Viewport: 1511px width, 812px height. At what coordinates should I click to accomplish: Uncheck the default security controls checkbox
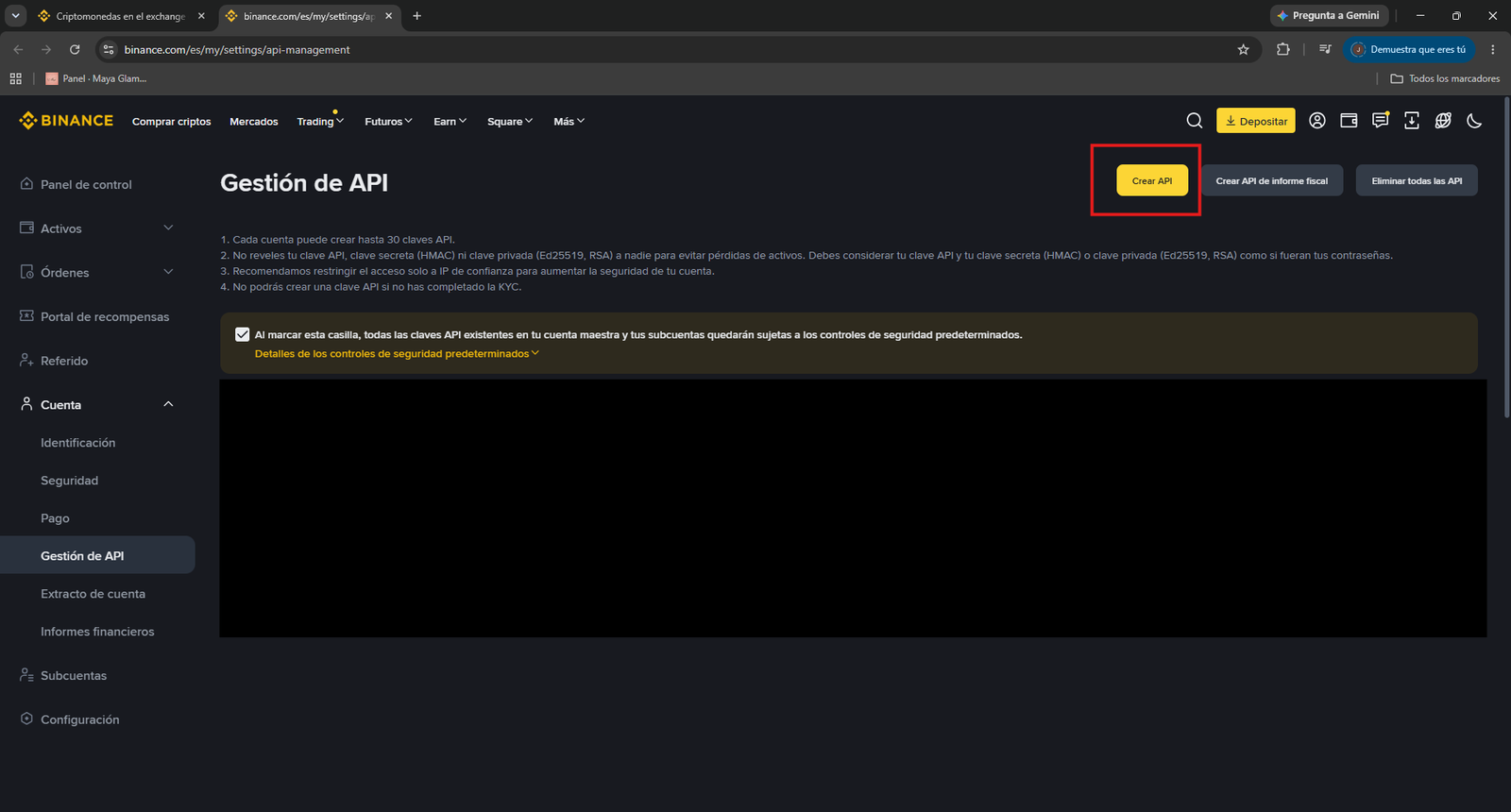tap(243, 334)
